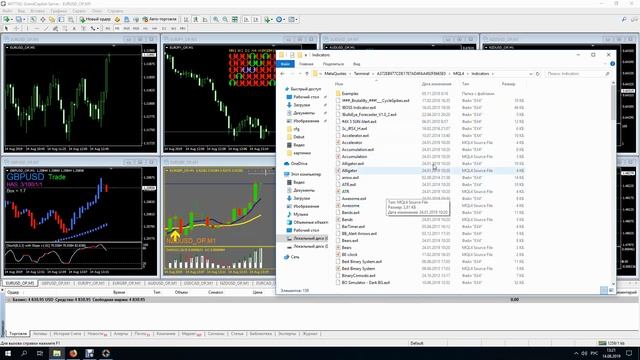This screenshot has width=640, height=360.
Task: Select the Alligator MQL4 source file
Action: (349, 171)
